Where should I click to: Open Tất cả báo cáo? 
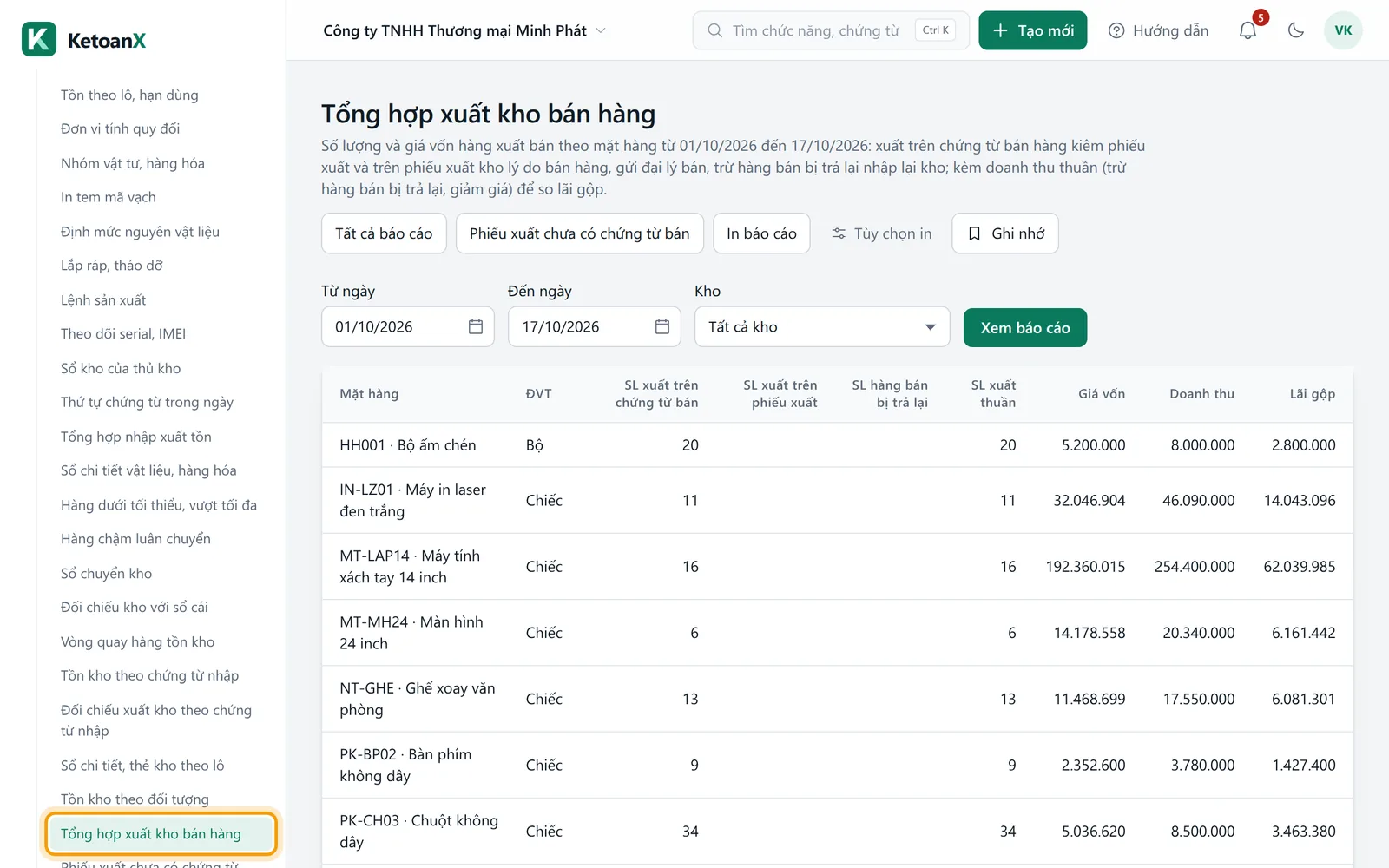tap(384, 233)
